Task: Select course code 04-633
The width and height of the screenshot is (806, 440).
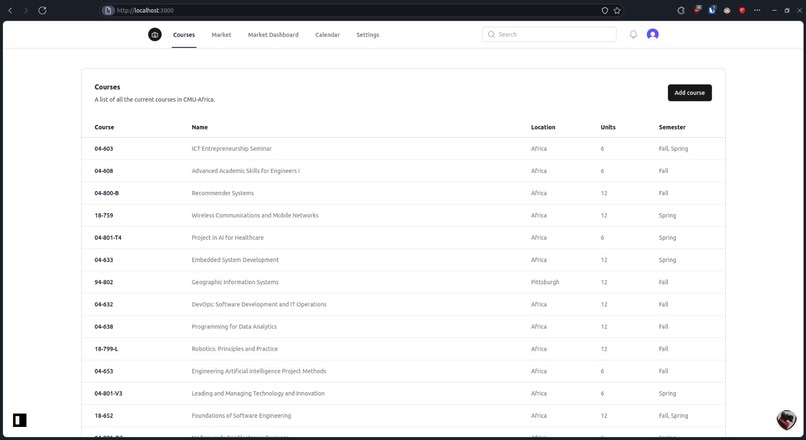Action: click(104, 260)
